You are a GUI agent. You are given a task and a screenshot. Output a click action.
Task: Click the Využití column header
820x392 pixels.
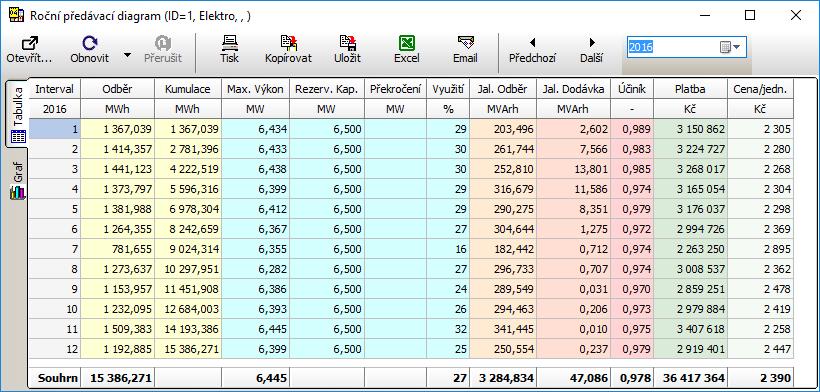point(448,89)
